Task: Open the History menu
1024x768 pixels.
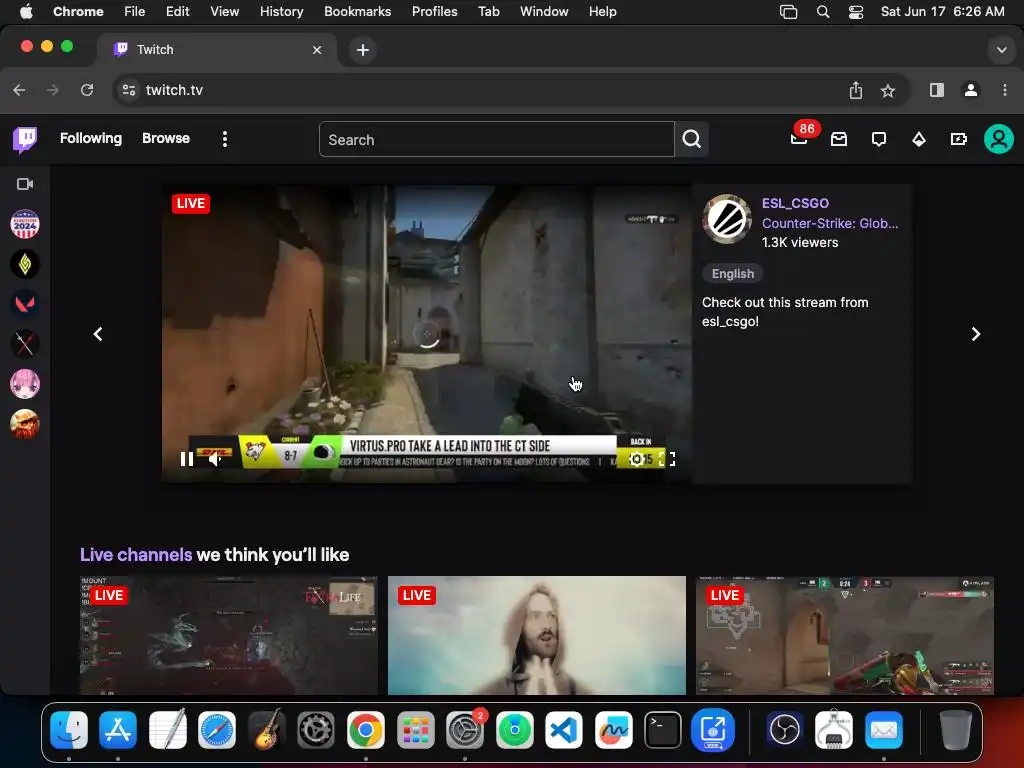Action: (x=281, y=12)
